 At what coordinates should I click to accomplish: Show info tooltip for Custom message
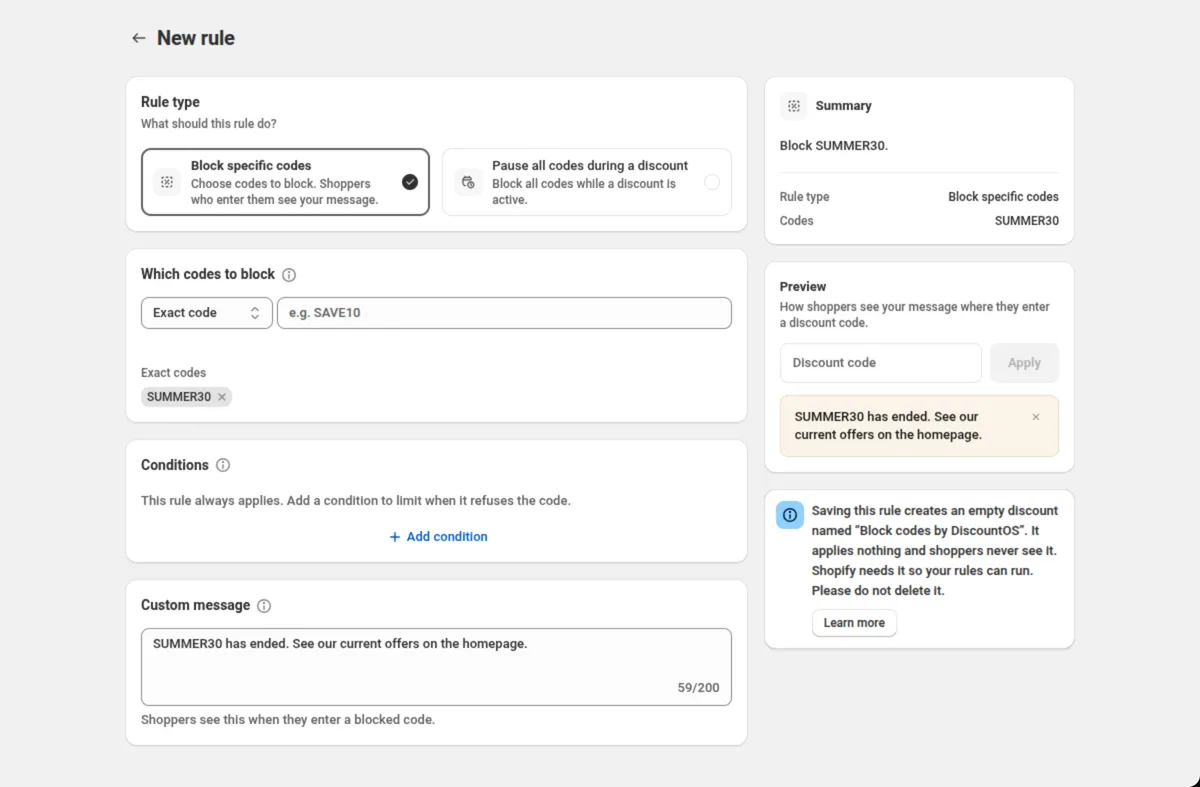pos(264,606)
